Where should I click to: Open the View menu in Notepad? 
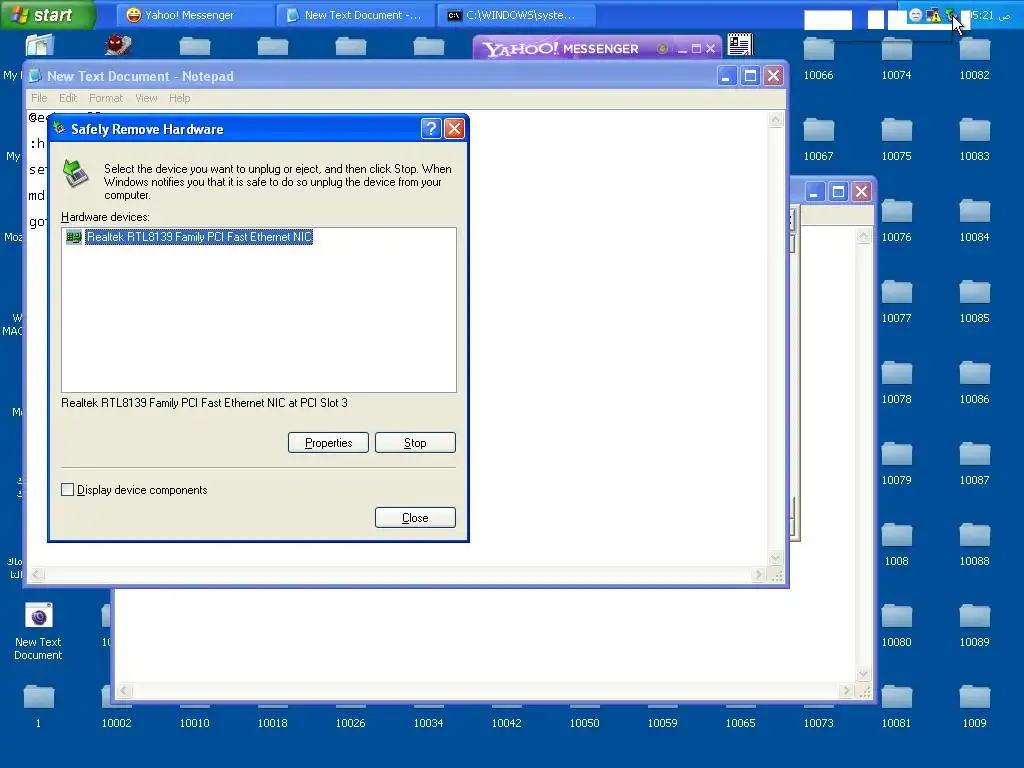click(x=146, y=98)
